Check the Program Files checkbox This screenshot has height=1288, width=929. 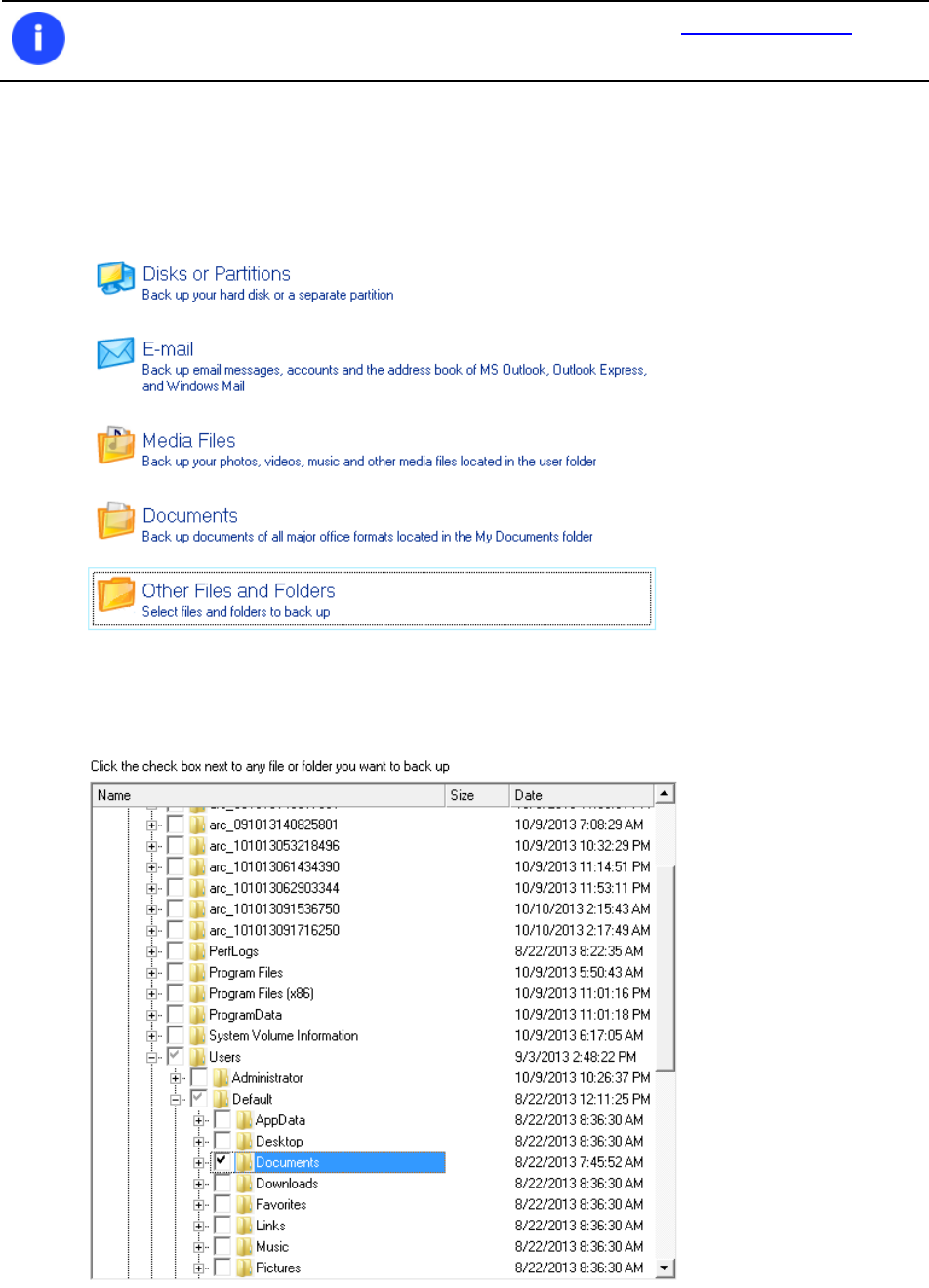176,973
